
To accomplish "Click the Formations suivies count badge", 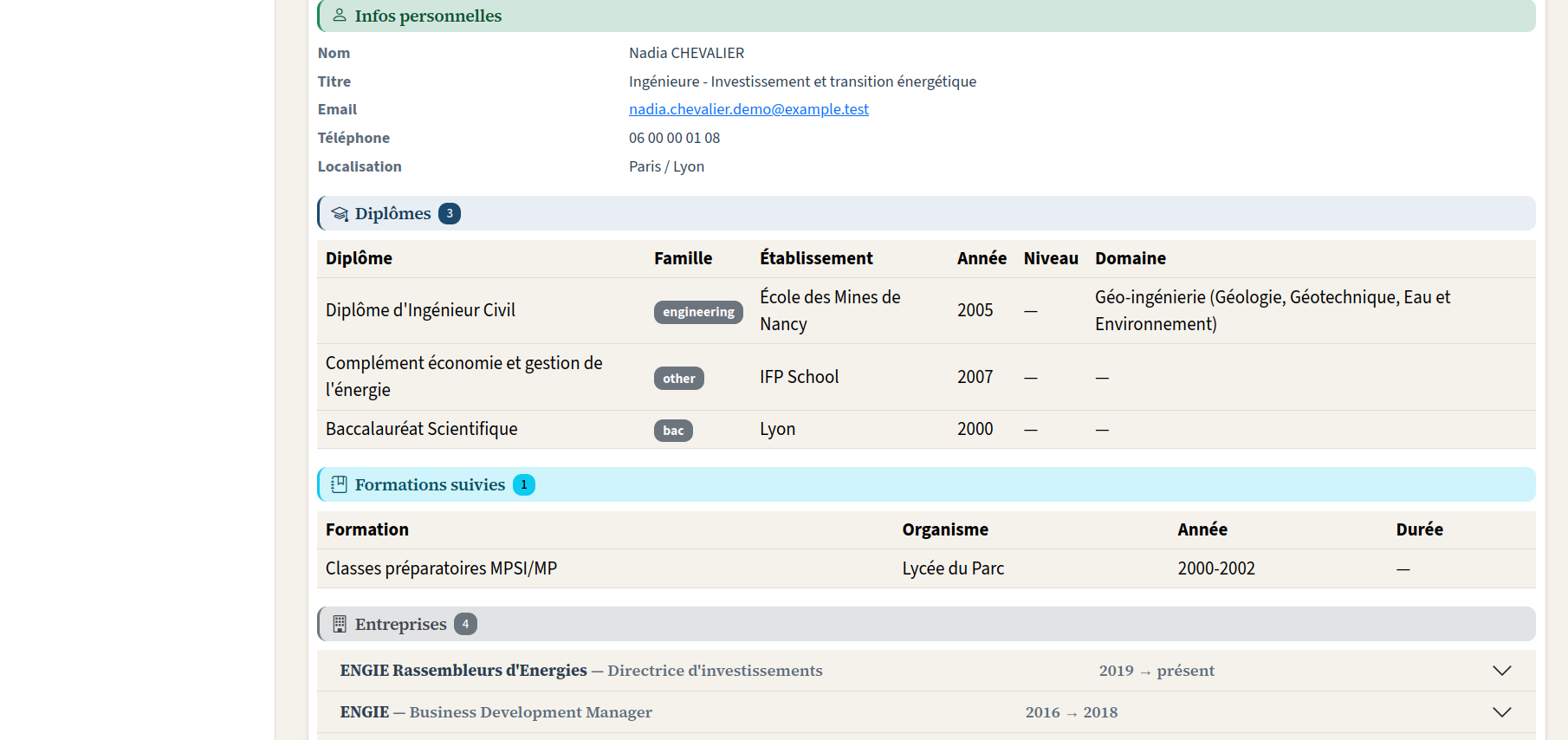I will click(x=524, y=484).
